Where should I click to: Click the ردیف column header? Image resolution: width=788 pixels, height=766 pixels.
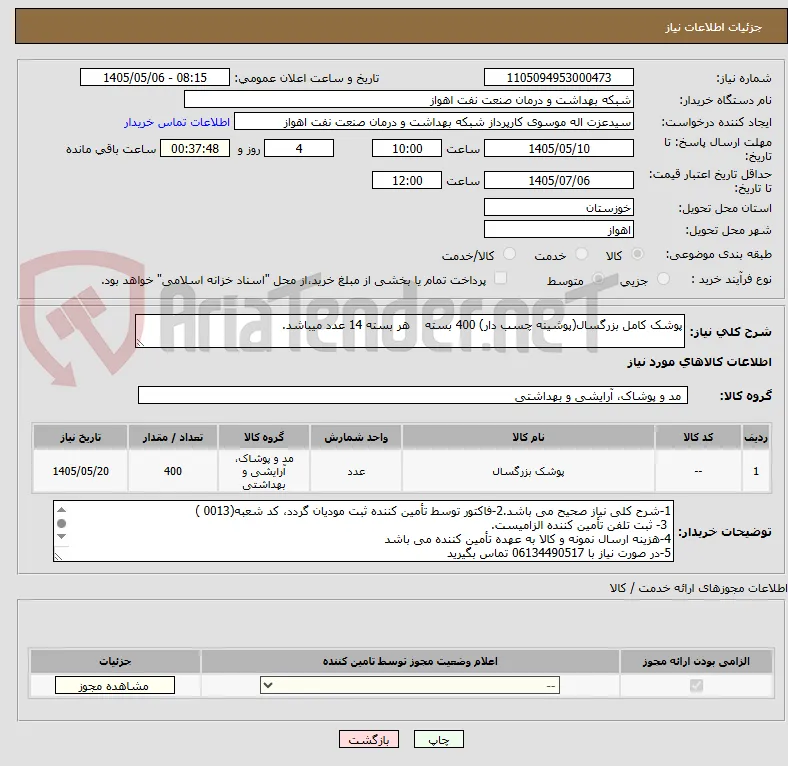pos(756,437)
